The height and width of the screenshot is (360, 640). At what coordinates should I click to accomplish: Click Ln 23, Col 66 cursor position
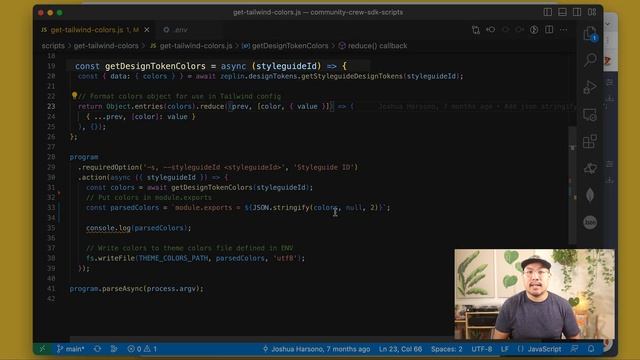(400, 349)
